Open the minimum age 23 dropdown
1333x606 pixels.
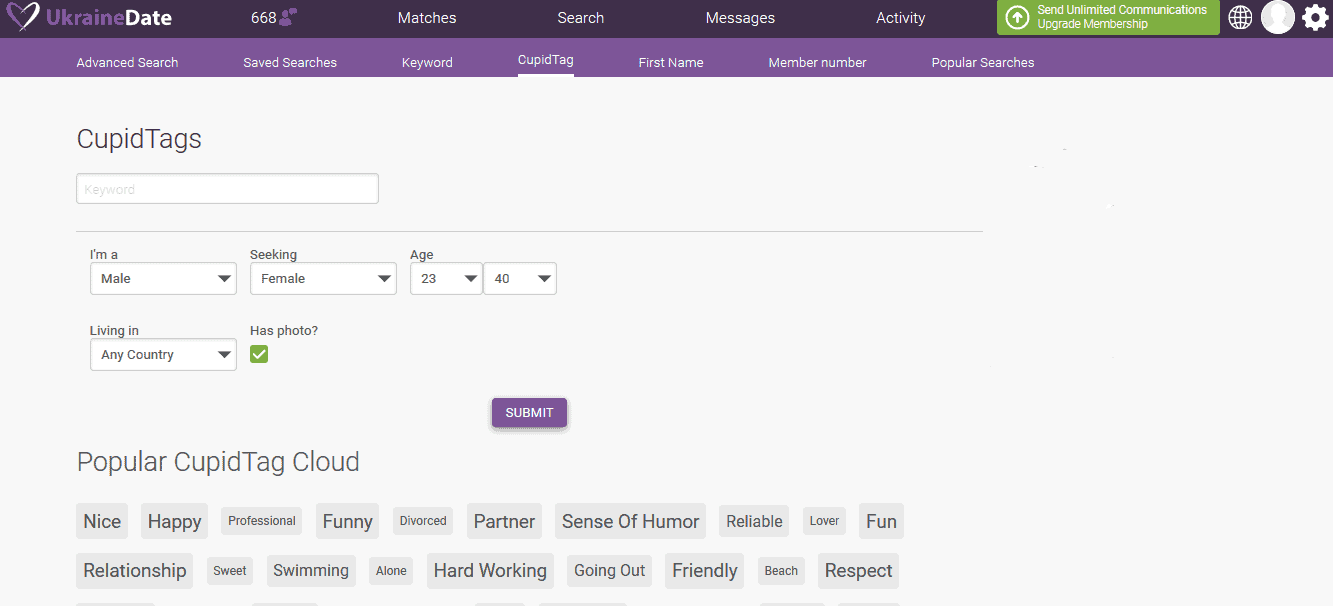tap(446, 279)
